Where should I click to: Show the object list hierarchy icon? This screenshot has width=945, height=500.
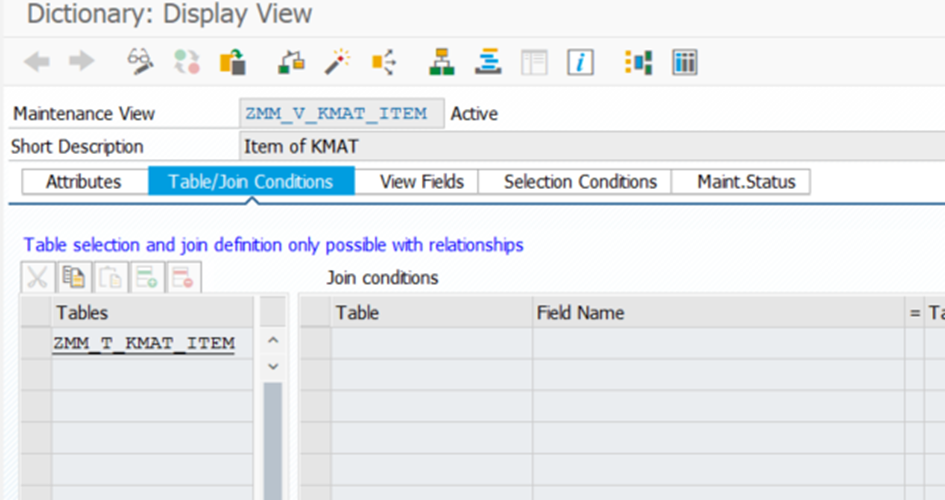point(441,62)
